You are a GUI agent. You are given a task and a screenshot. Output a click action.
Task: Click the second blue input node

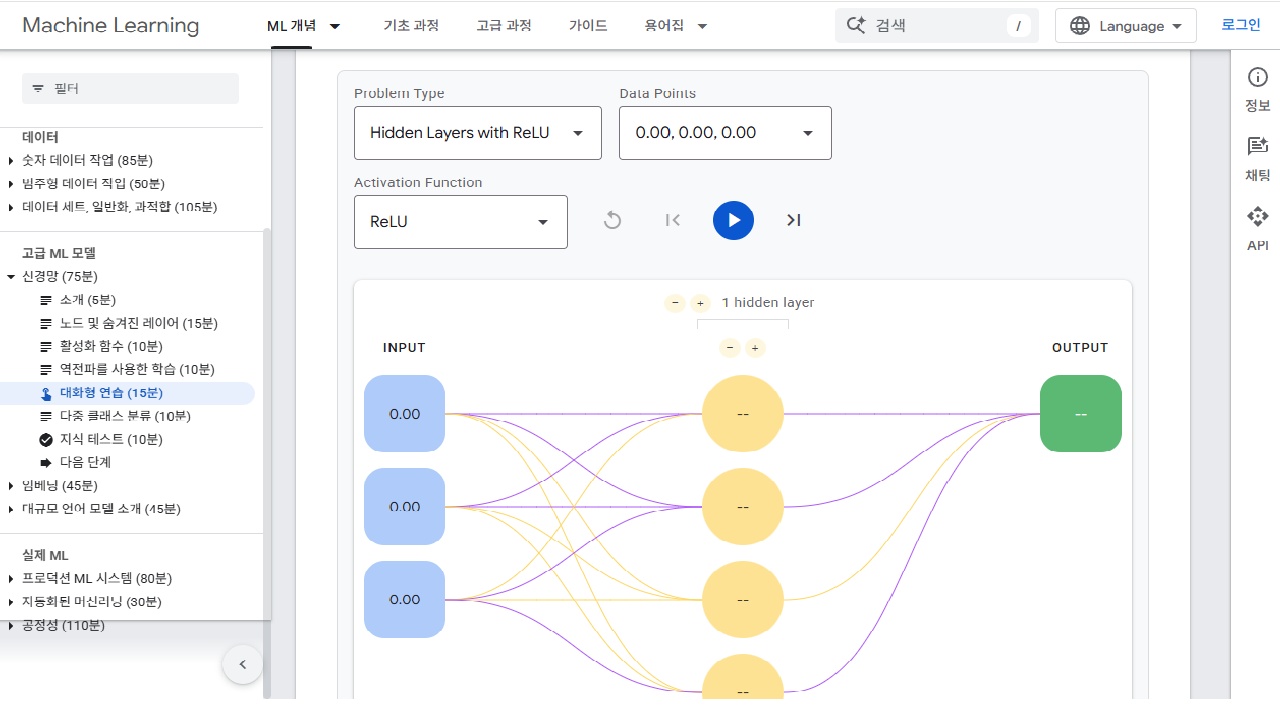click(x=404, y=507)
